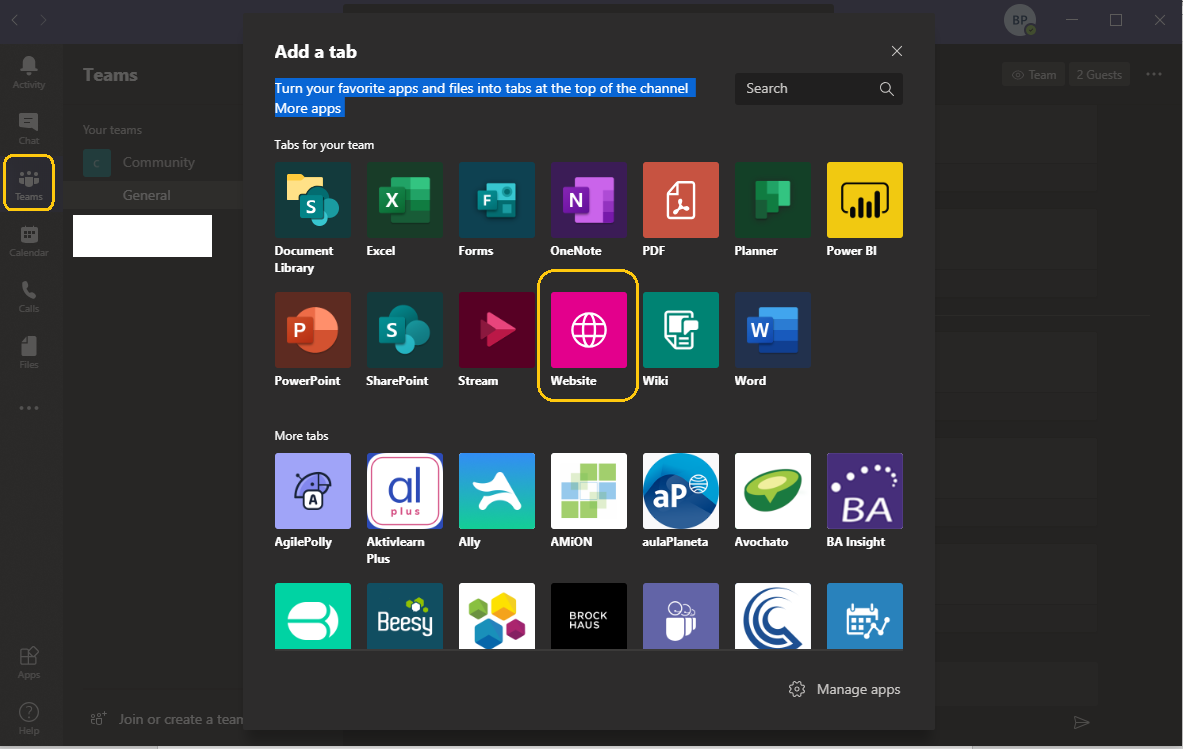Choose the Forms app tile
Image resolution: width=1183 pixels, height=749 pixels.
496,200
